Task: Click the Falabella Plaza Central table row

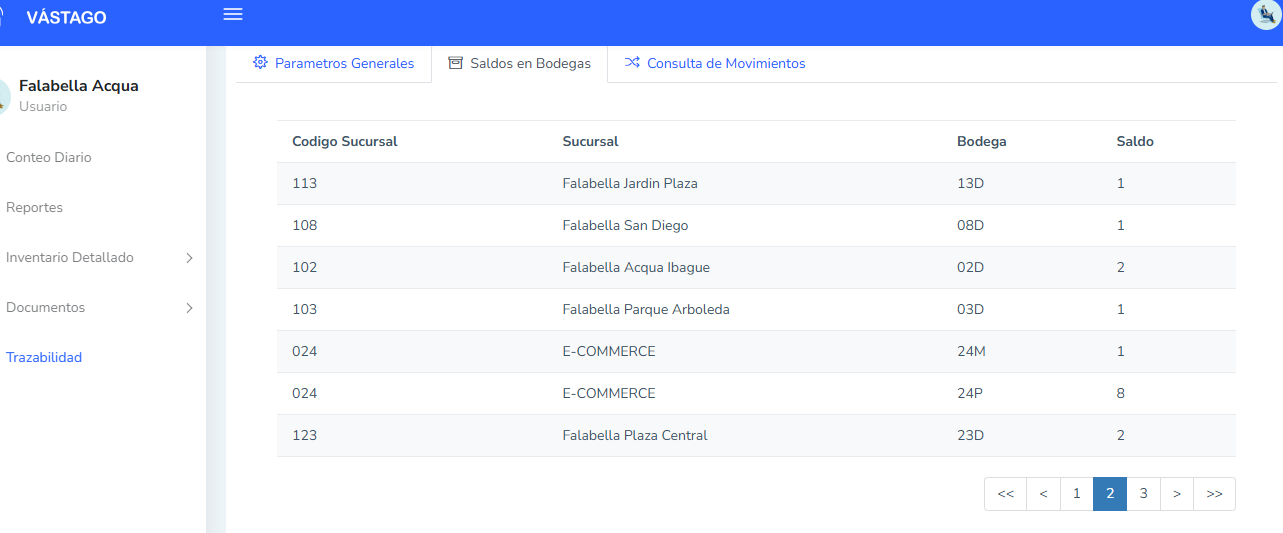Action: pos(635,436)
